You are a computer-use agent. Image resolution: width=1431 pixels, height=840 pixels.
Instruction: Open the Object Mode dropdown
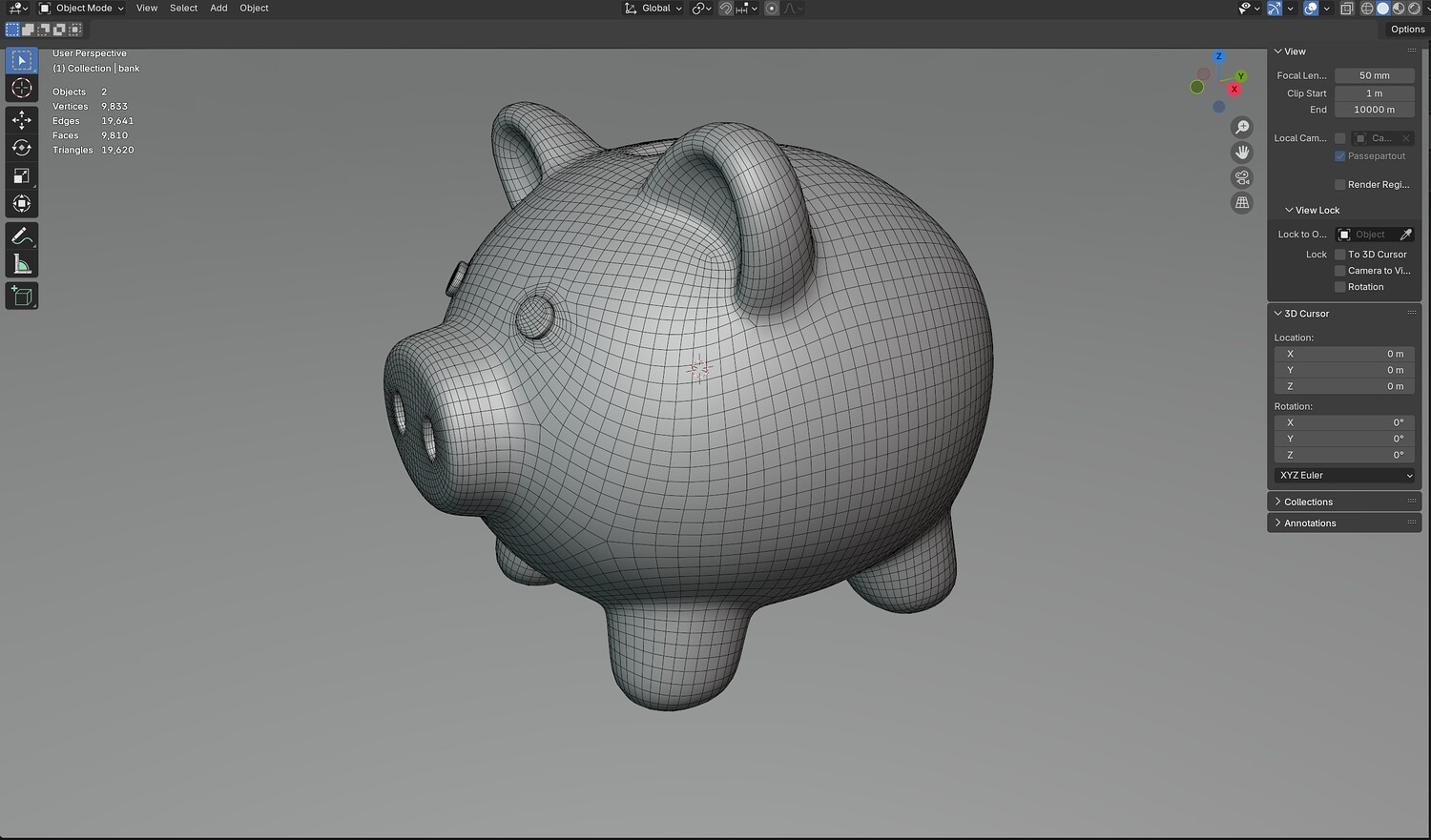pyautogui.click(x=82, y=9)
